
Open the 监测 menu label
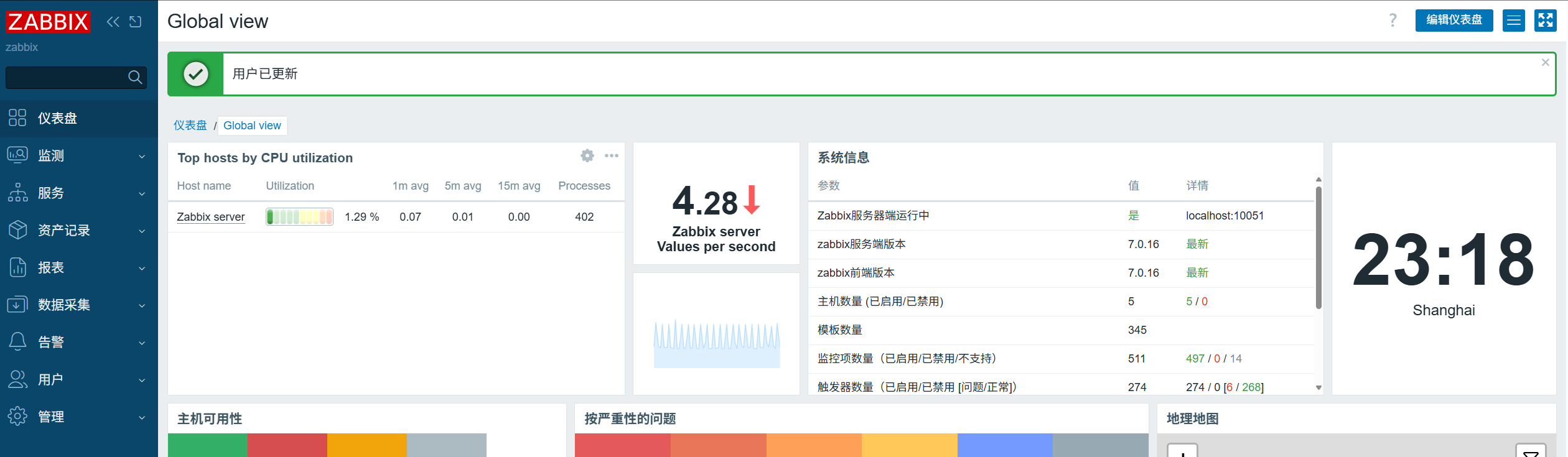(51, 155)
